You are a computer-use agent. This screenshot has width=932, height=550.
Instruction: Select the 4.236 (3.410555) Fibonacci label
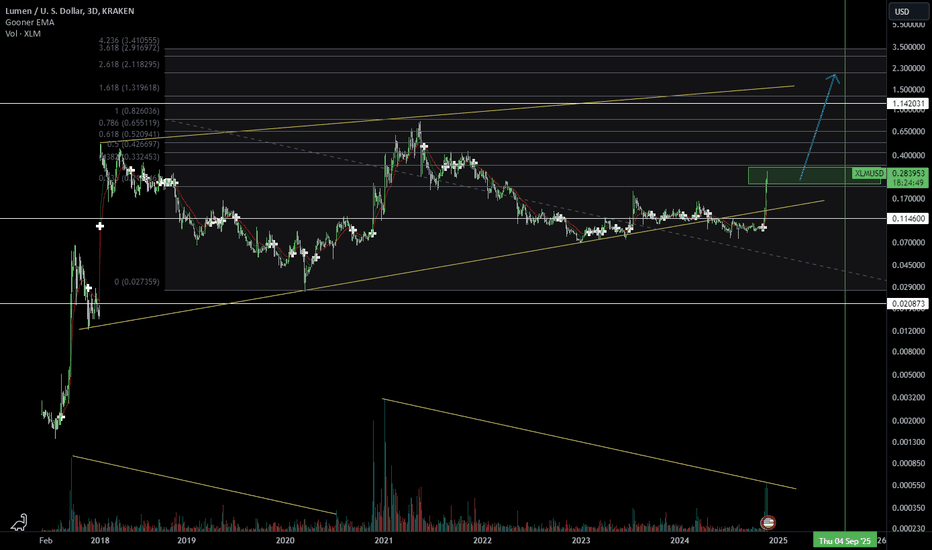pyautogui.click(x=129, y=40)
